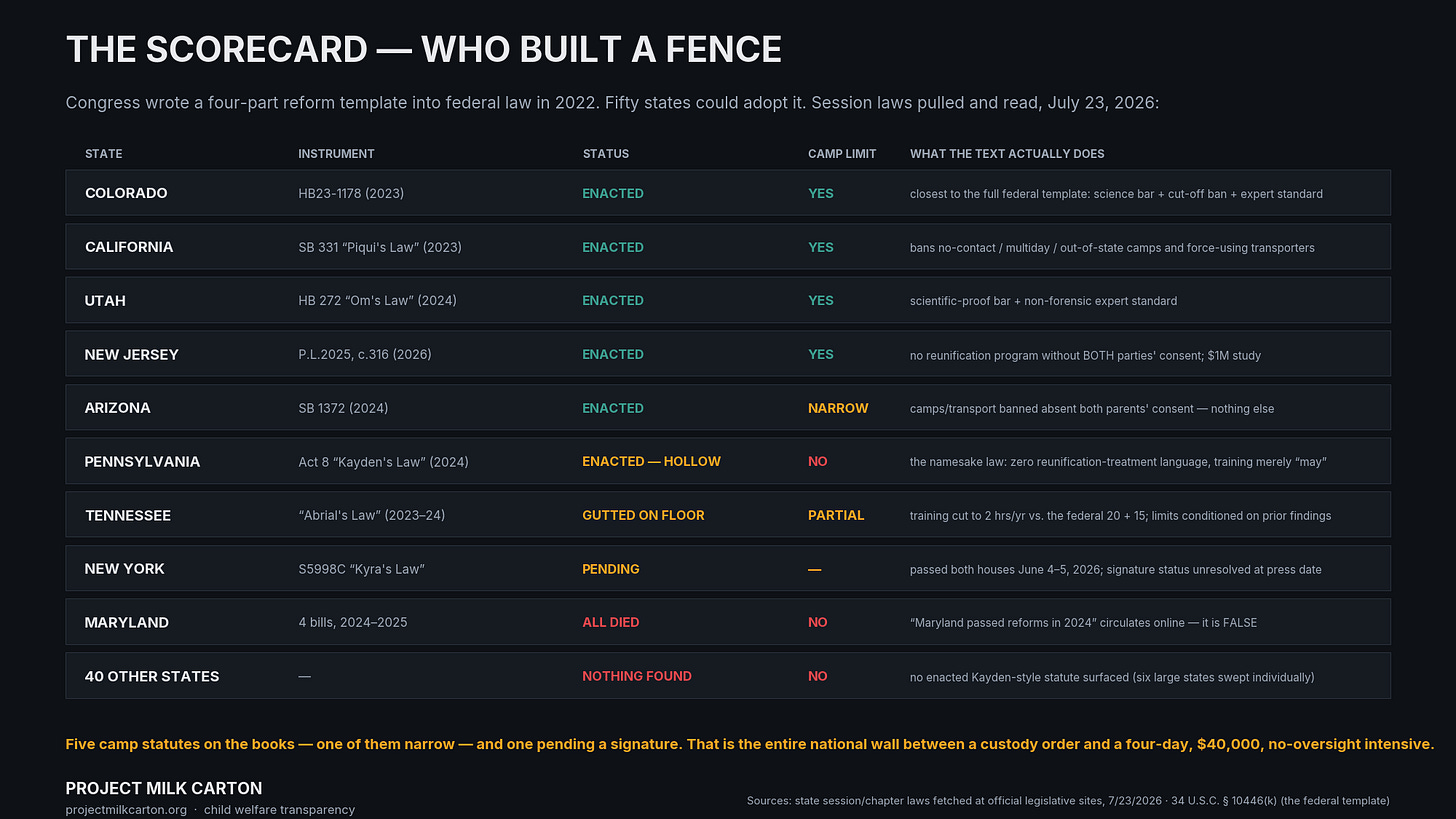1456x819 pixels.
Task: Click the PENDING status in New York row
Action: (611, 569)
